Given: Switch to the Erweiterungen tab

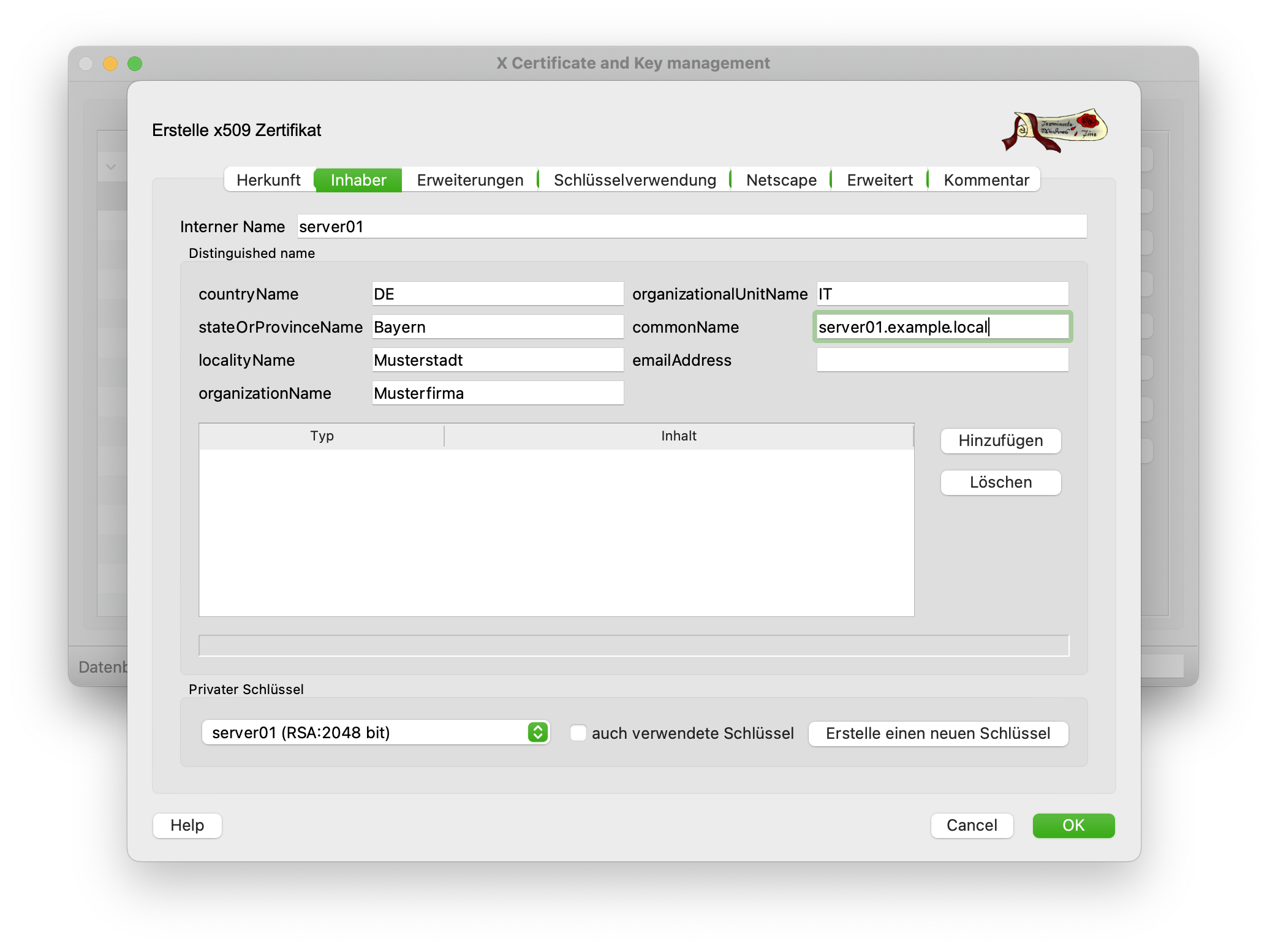Looking at the screenshot, I should tap(470, 180).
